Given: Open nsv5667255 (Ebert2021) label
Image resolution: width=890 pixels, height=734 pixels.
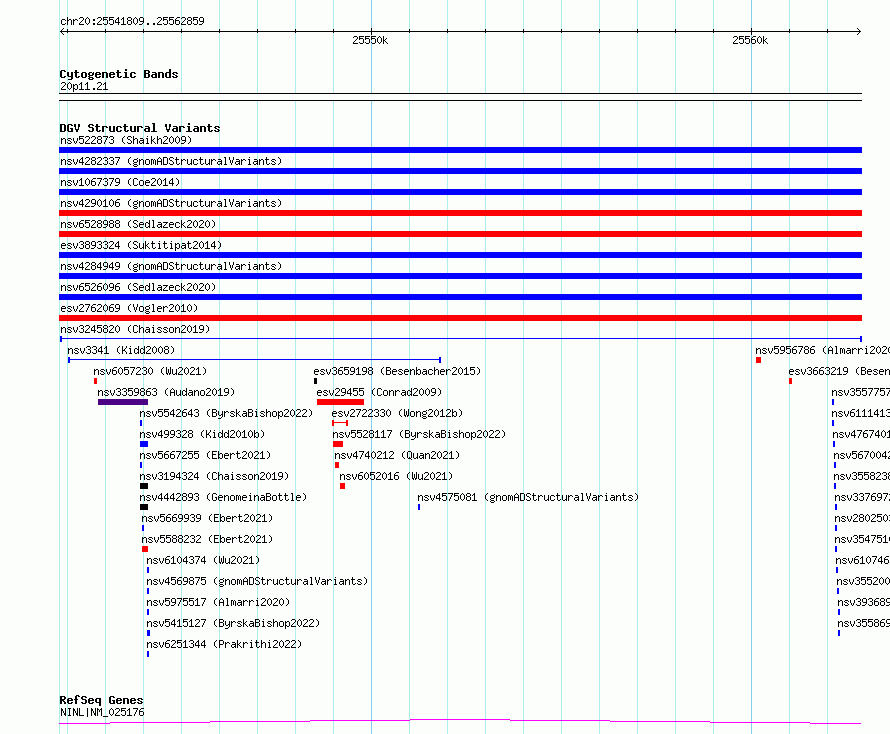Looking at the screenshot, I should [205, 455].
